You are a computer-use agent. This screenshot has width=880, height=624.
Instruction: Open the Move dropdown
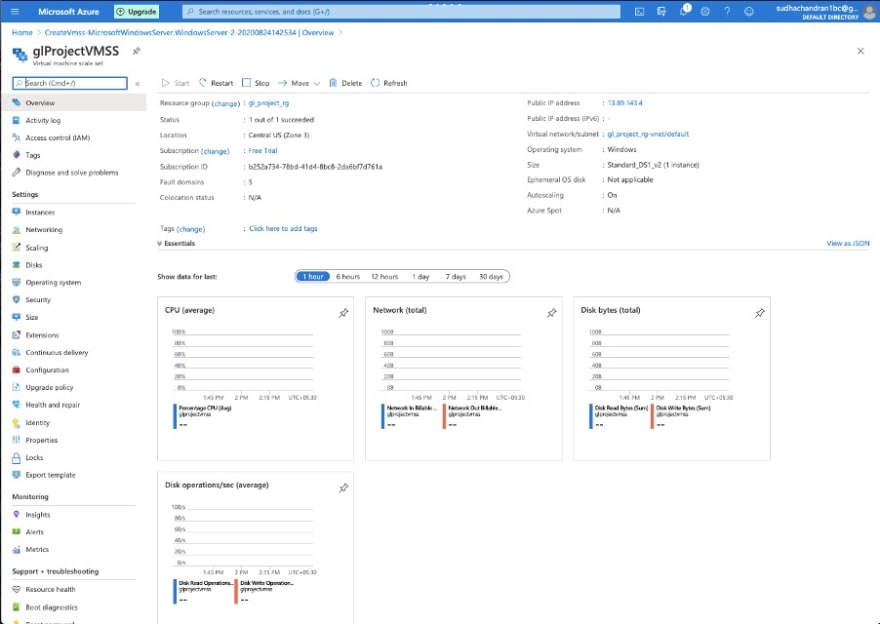[299, 83]
